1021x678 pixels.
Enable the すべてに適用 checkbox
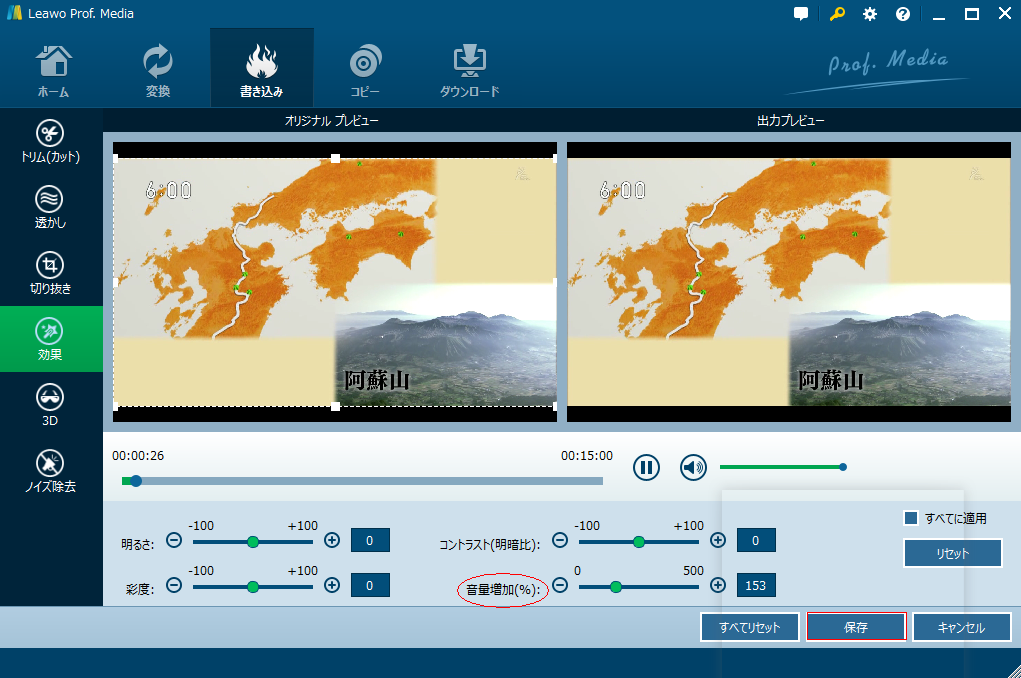tap(910, 518)
